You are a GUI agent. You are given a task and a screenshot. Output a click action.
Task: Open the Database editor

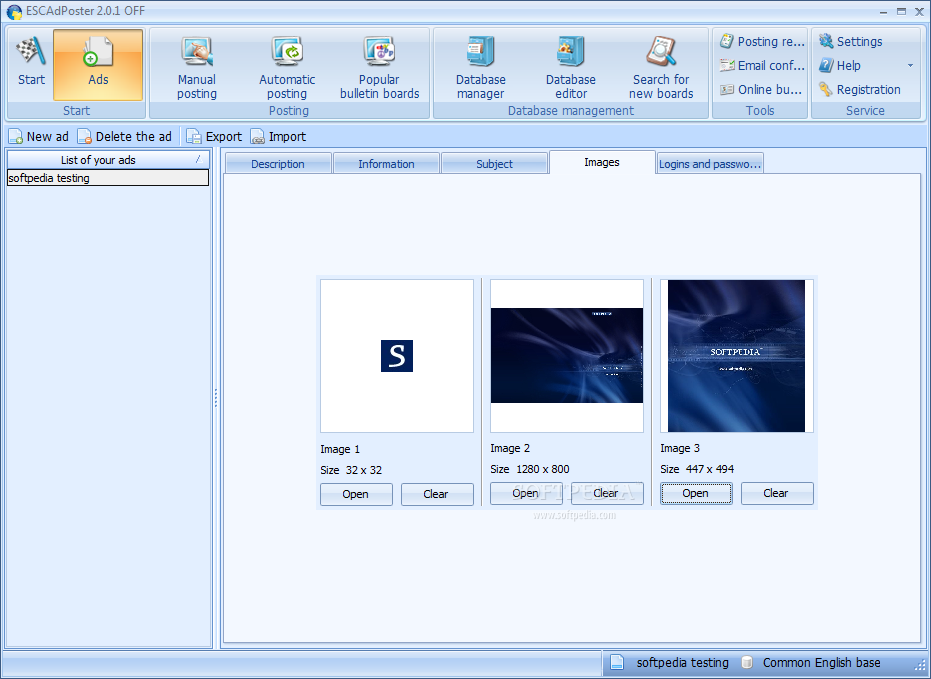point(571,67)
